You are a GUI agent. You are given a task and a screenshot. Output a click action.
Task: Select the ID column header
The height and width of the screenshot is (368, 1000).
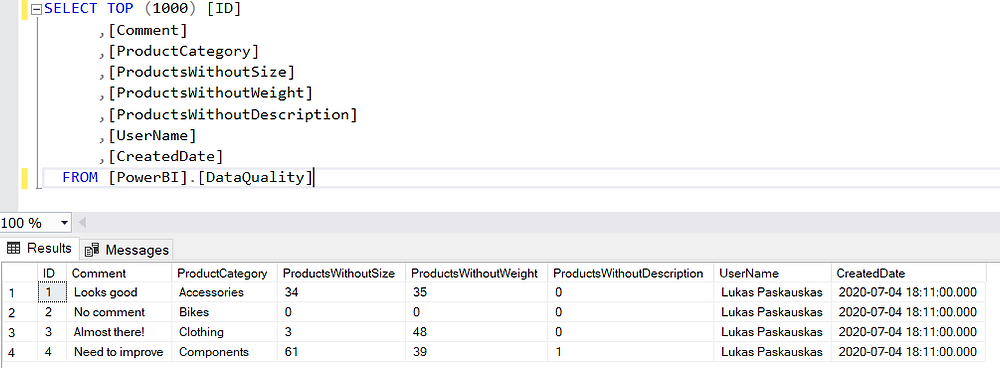click(52, 273)
